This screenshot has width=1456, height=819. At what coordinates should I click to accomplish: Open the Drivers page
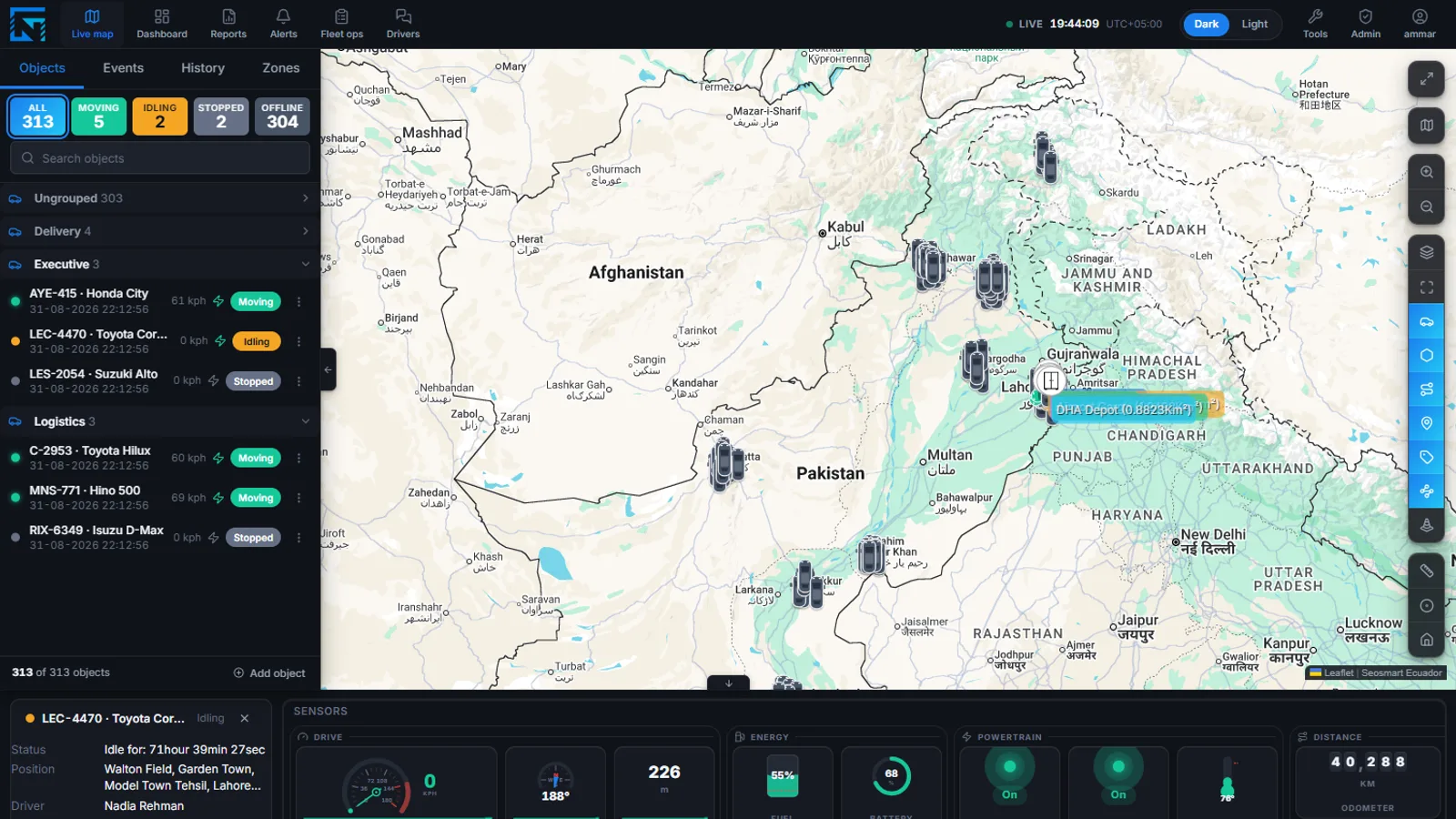[403, 25]
